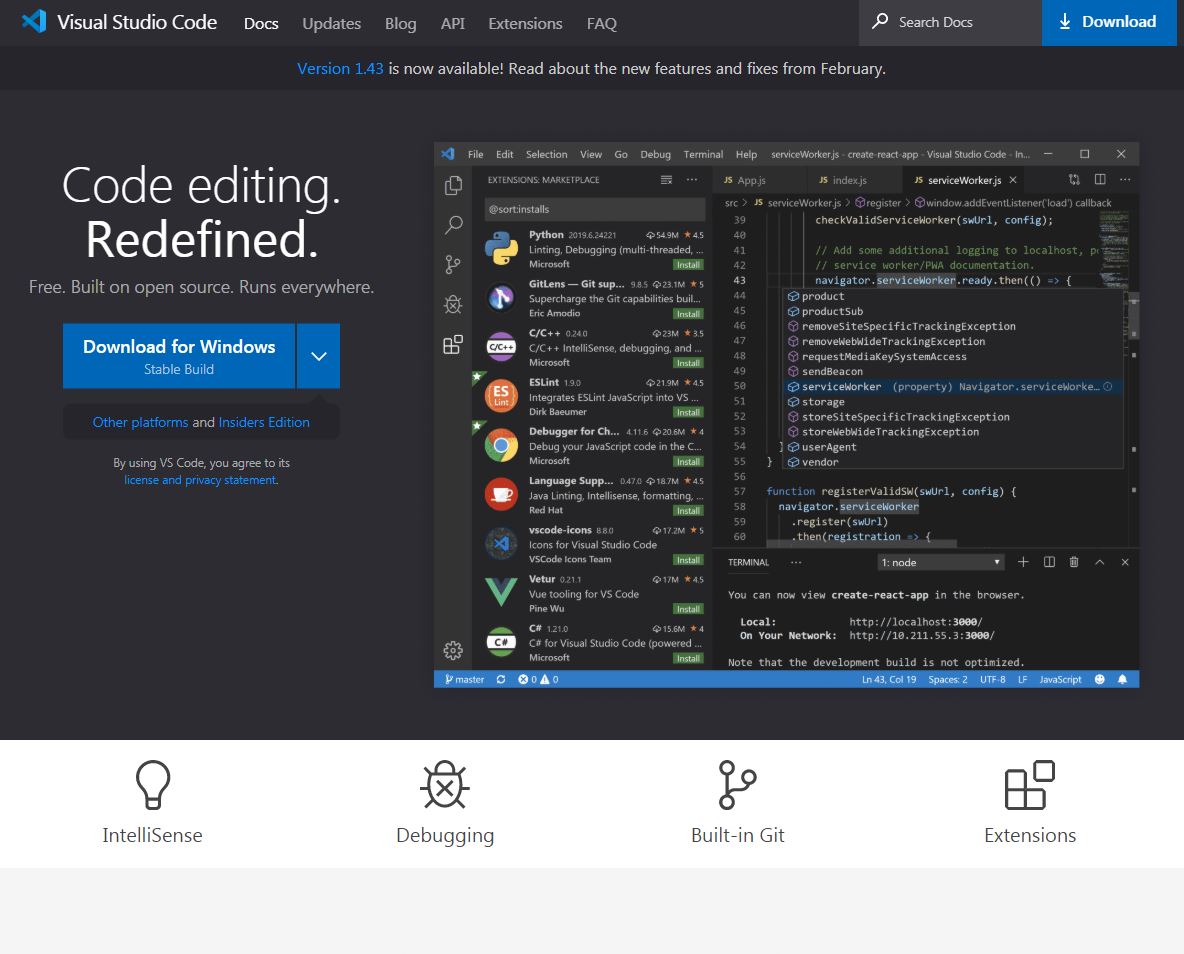
Task: Click Install button for Python extension
Action: tap(688, 265)
